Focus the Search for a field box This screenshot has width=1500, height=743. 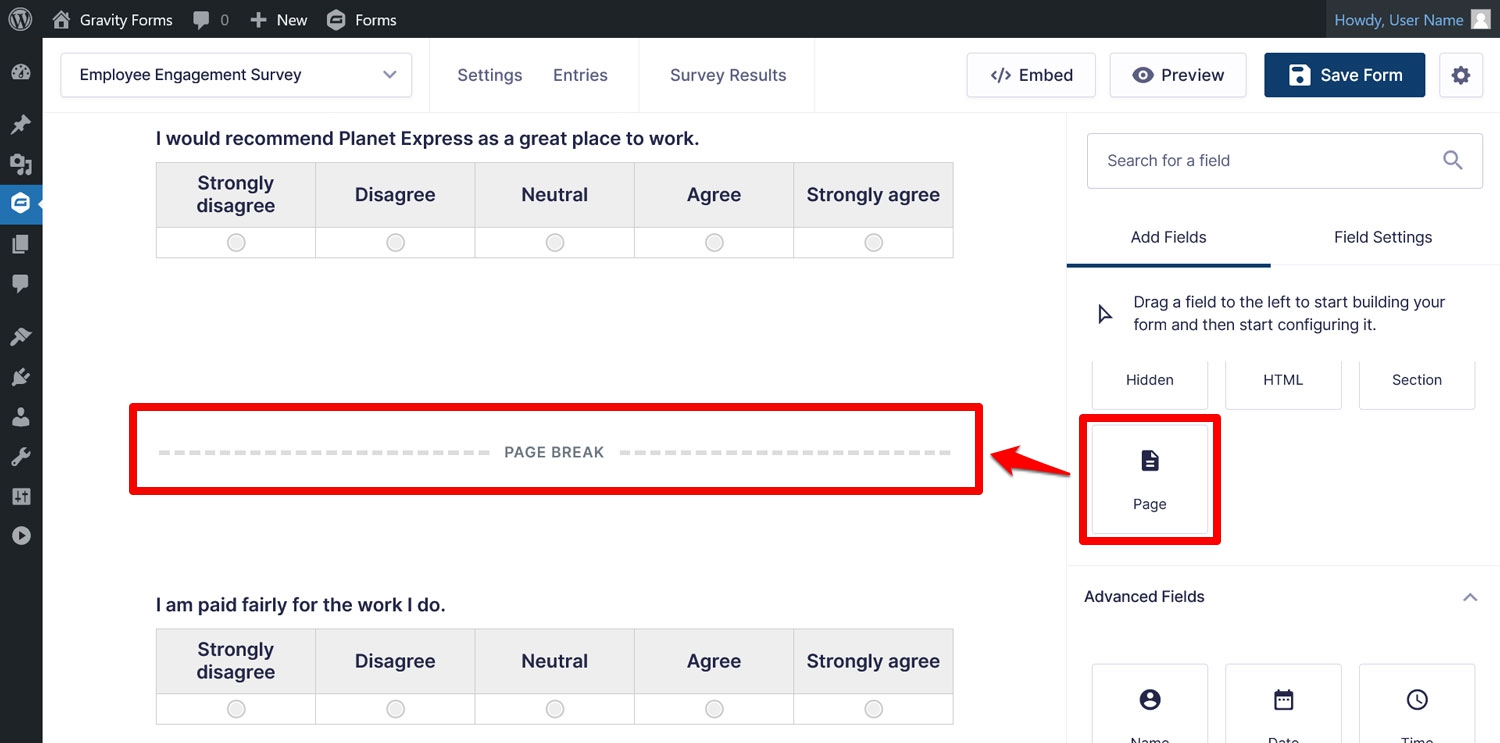(1285, 161)
